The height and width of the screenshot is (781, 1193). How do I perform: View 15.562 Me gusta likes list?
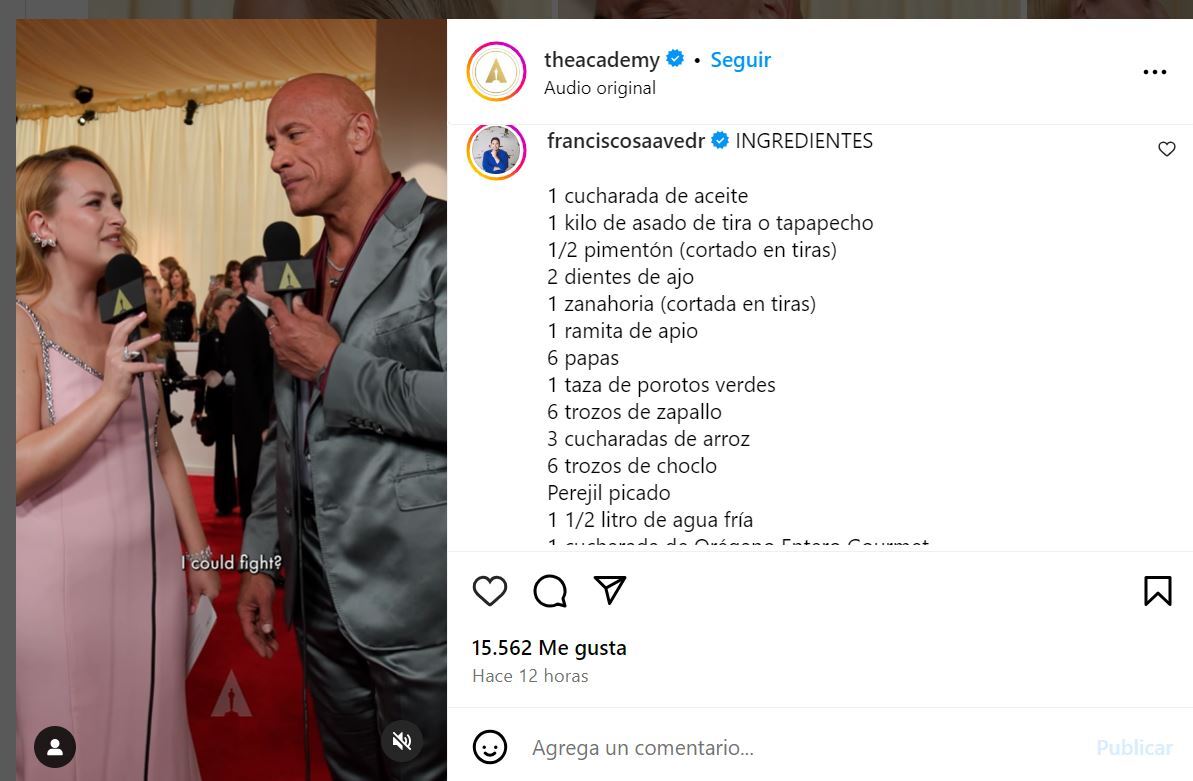pyautogui.click(x=549, y=648)
